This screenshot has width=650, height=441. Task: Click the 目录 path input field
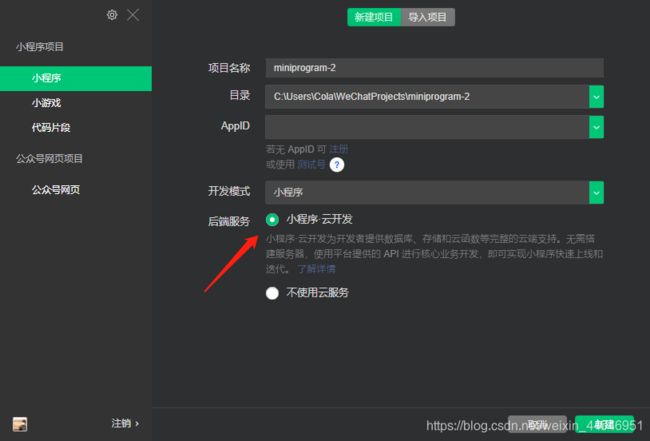(427, 97)
